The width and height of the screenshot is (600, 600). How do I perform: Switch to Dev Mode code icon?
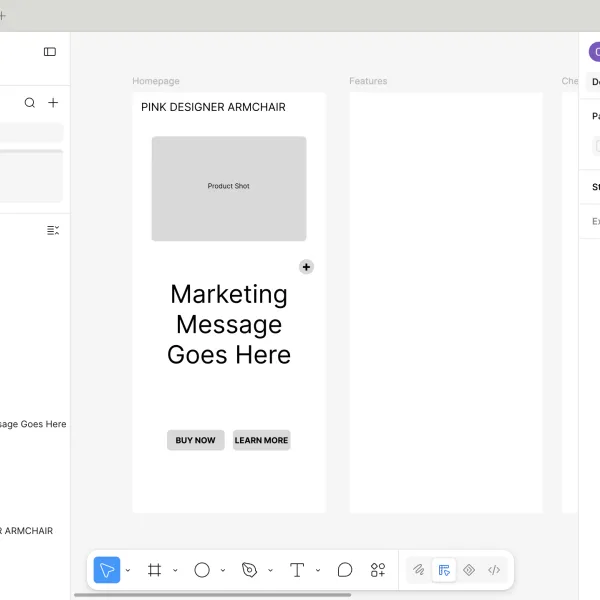(494, 570)
